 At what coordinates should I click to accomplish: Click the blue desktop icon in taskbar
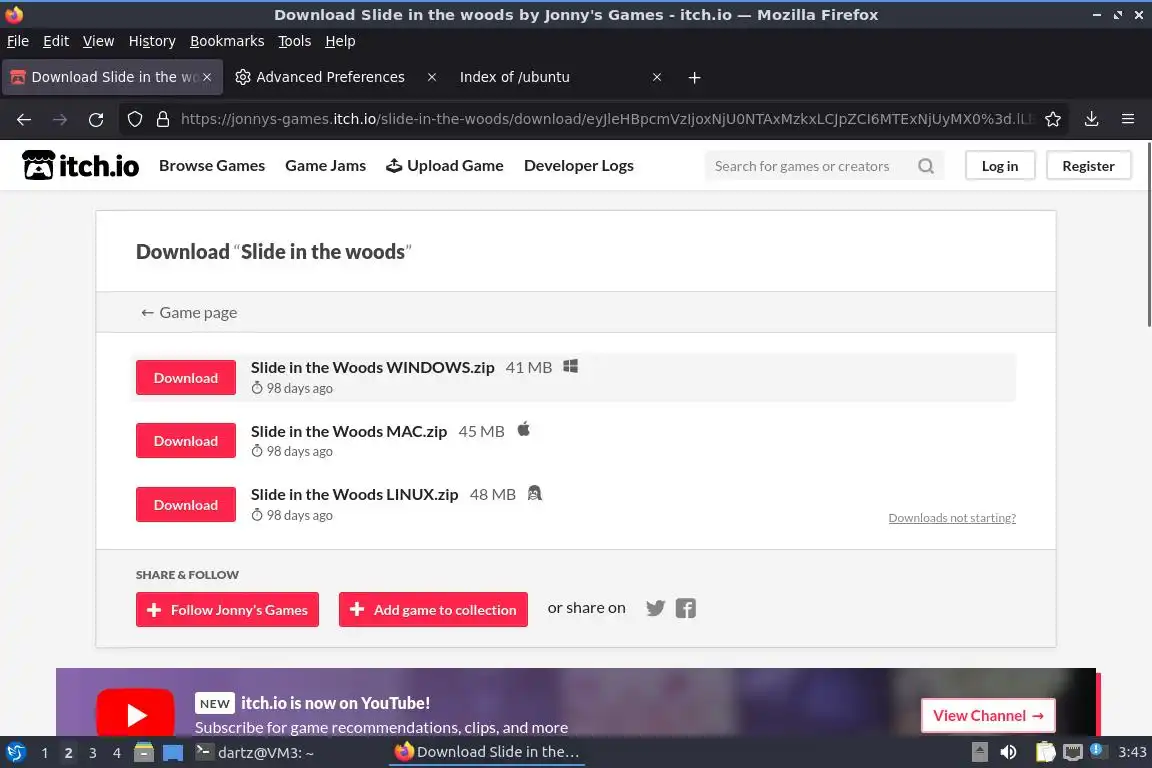[x=173, y=753]
